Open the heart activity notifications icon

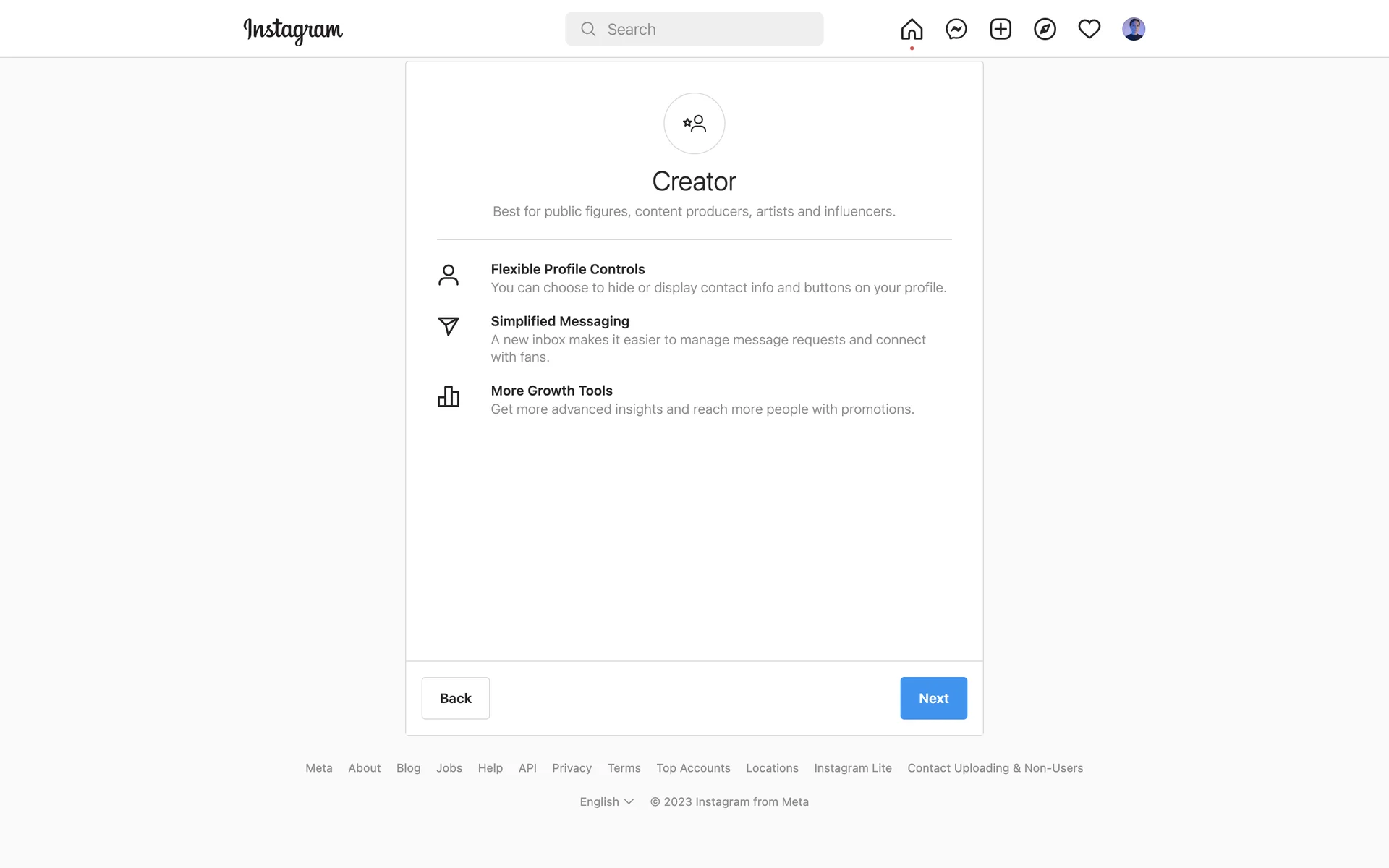1089,30
